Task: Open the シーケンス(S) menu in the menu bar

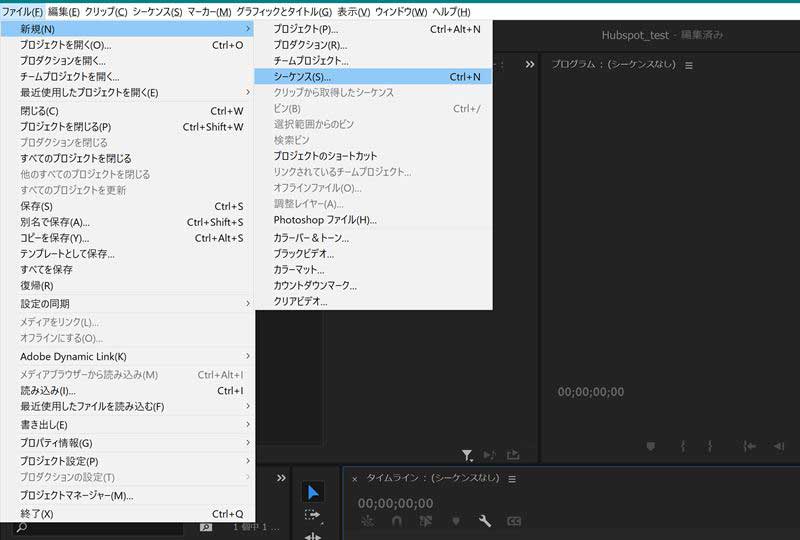Action: 157,11
